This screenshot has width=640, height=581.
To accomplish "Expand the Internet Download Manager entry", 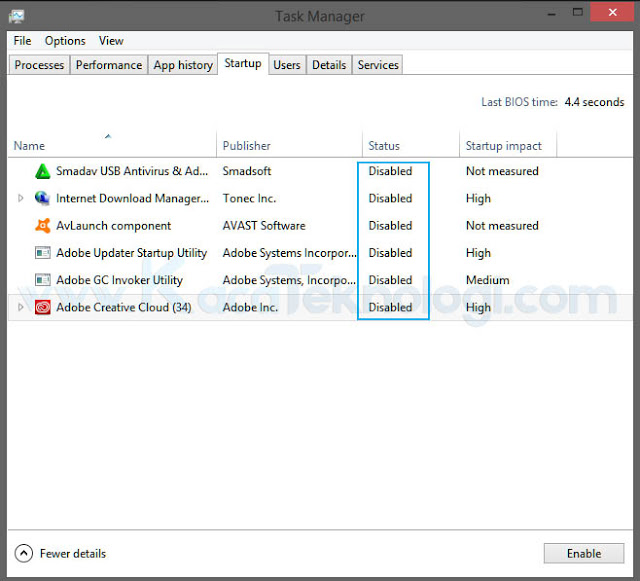I will coord(20,198).
